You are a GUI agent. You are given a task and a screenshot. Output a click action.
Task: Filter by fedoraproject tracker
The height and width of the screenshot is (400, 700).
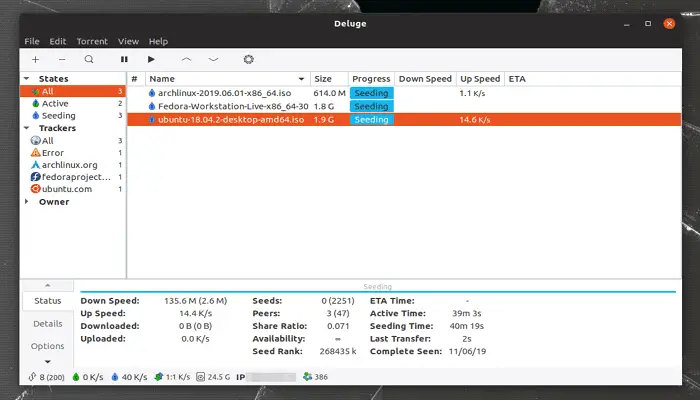tap(73, 177)
